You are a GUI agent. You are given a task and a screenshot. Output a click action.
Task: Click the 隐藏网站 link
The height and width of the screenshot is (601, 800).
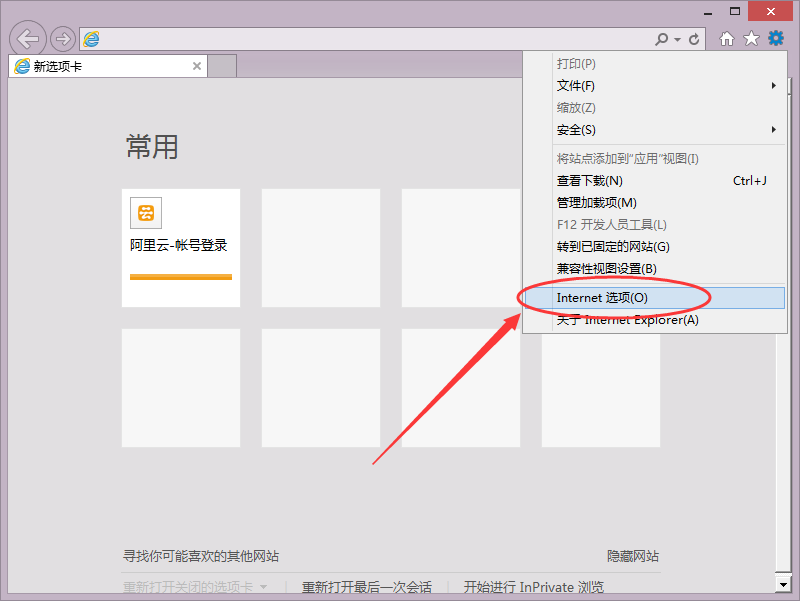(x=633, y=556)
